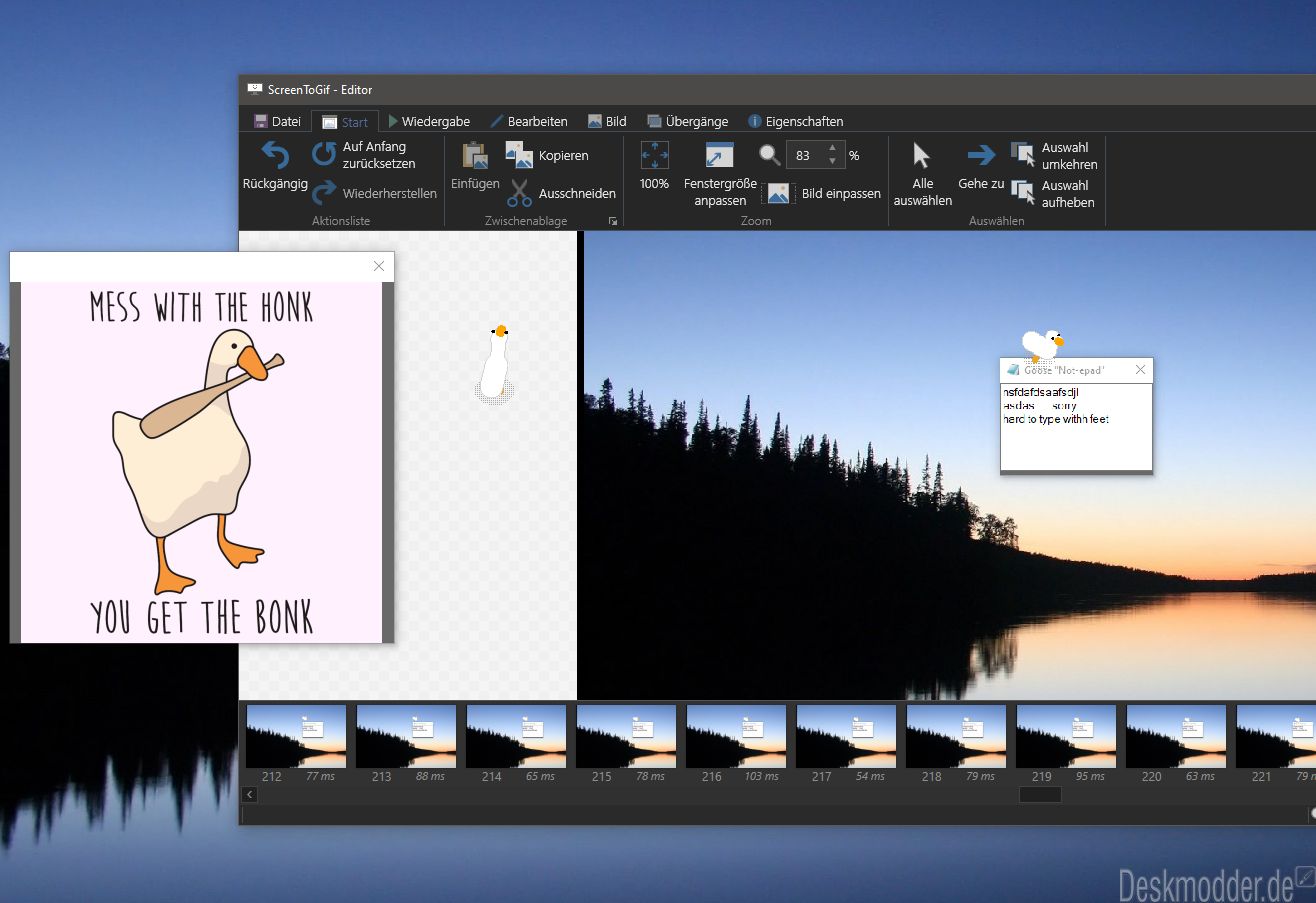Image resolution: width=1316 pixels, height=903 pixels.
Task: Close the Goose Not-epad window
Action: click(1140, 370)
